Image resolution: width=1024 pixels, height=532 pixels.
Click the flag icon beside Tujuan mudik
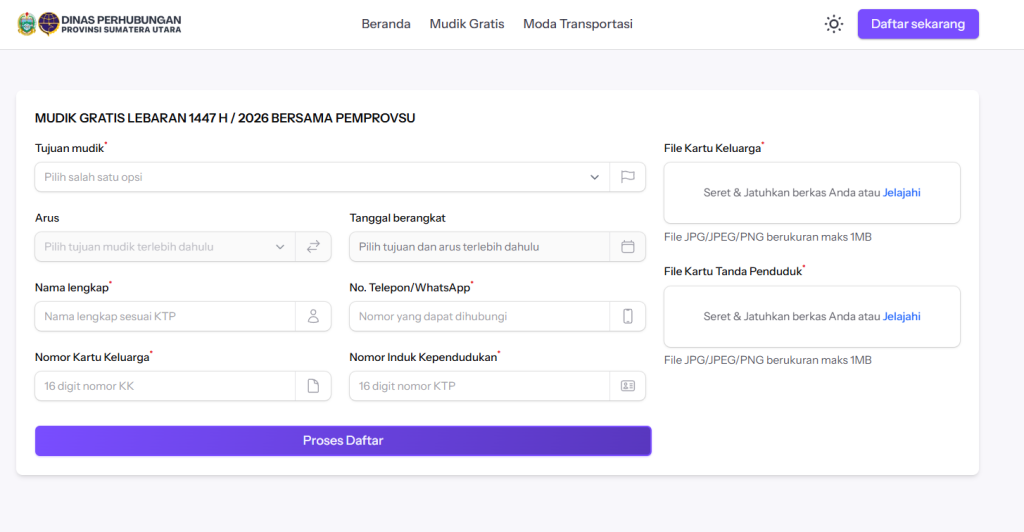(x=628, y=177)
